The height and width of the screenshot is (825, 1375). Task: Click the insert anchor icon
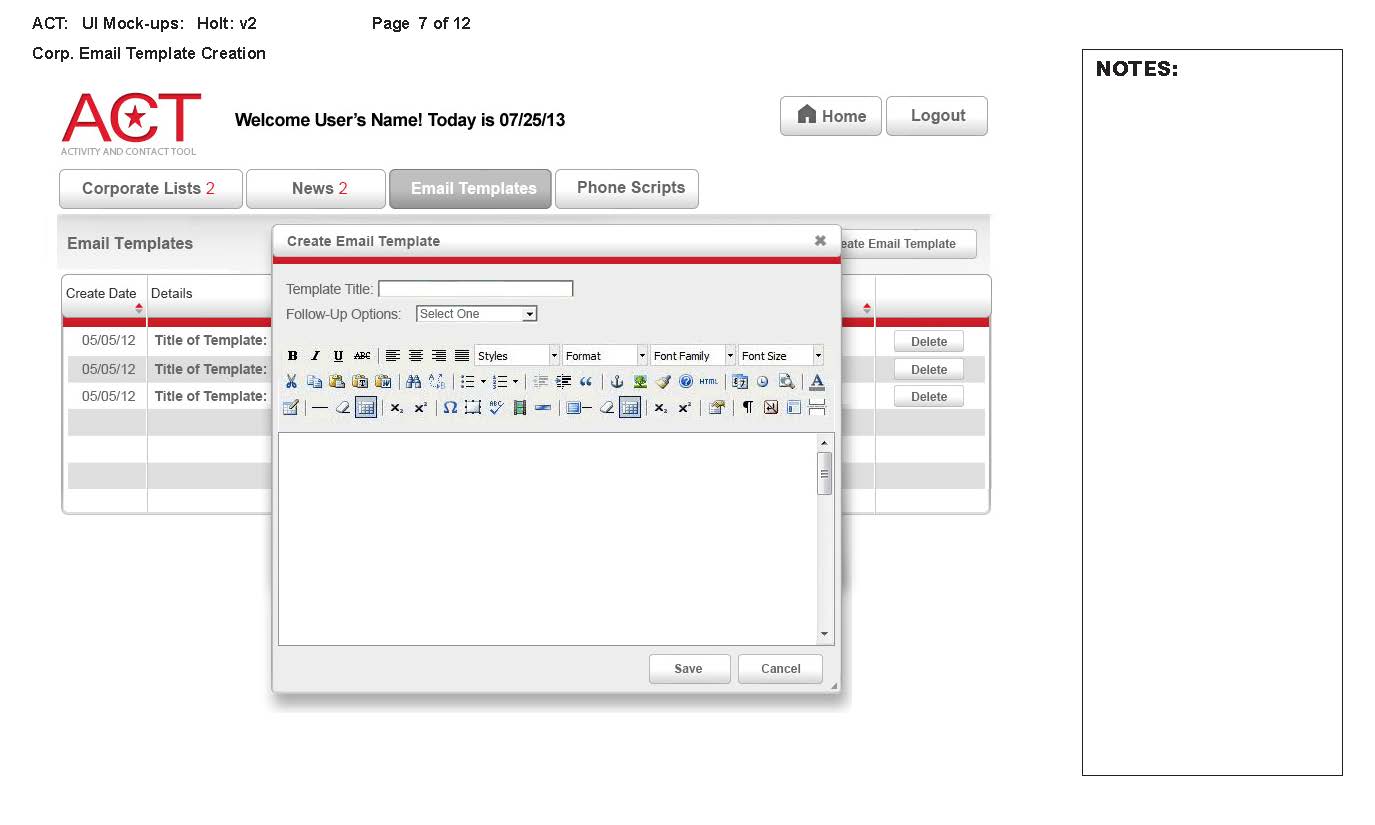pyautogui.click(x=617, y=382)
